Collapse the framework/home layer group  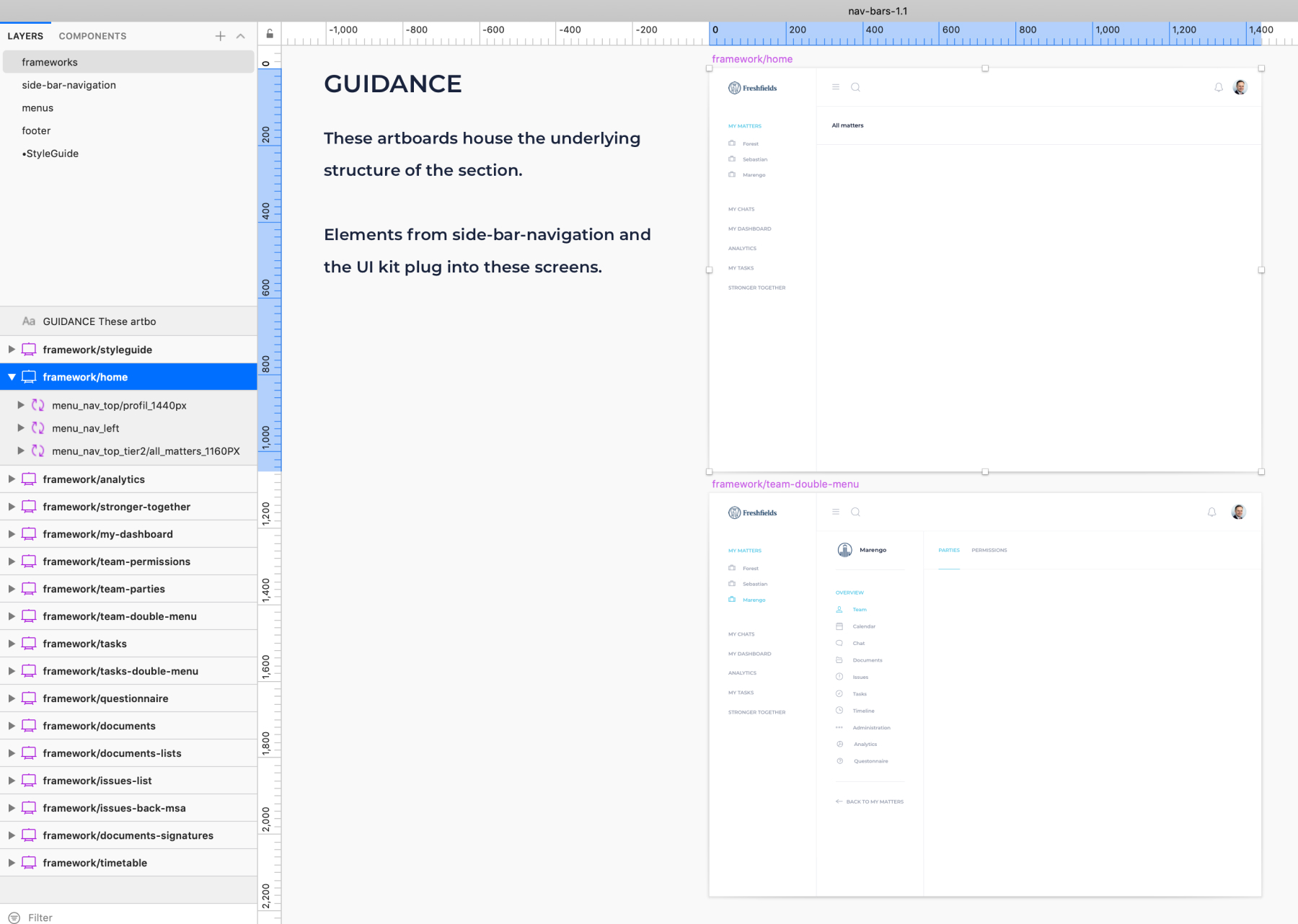click(x=12, y=377)
